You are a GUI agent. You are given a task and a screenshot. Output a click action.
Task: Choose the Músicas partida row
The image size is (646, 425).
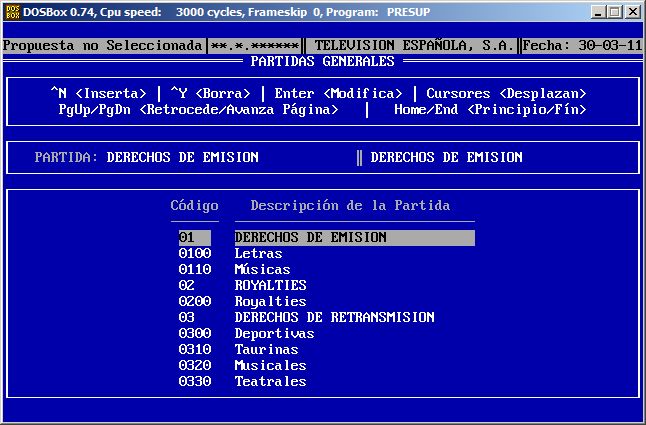[x=262, y=270]
